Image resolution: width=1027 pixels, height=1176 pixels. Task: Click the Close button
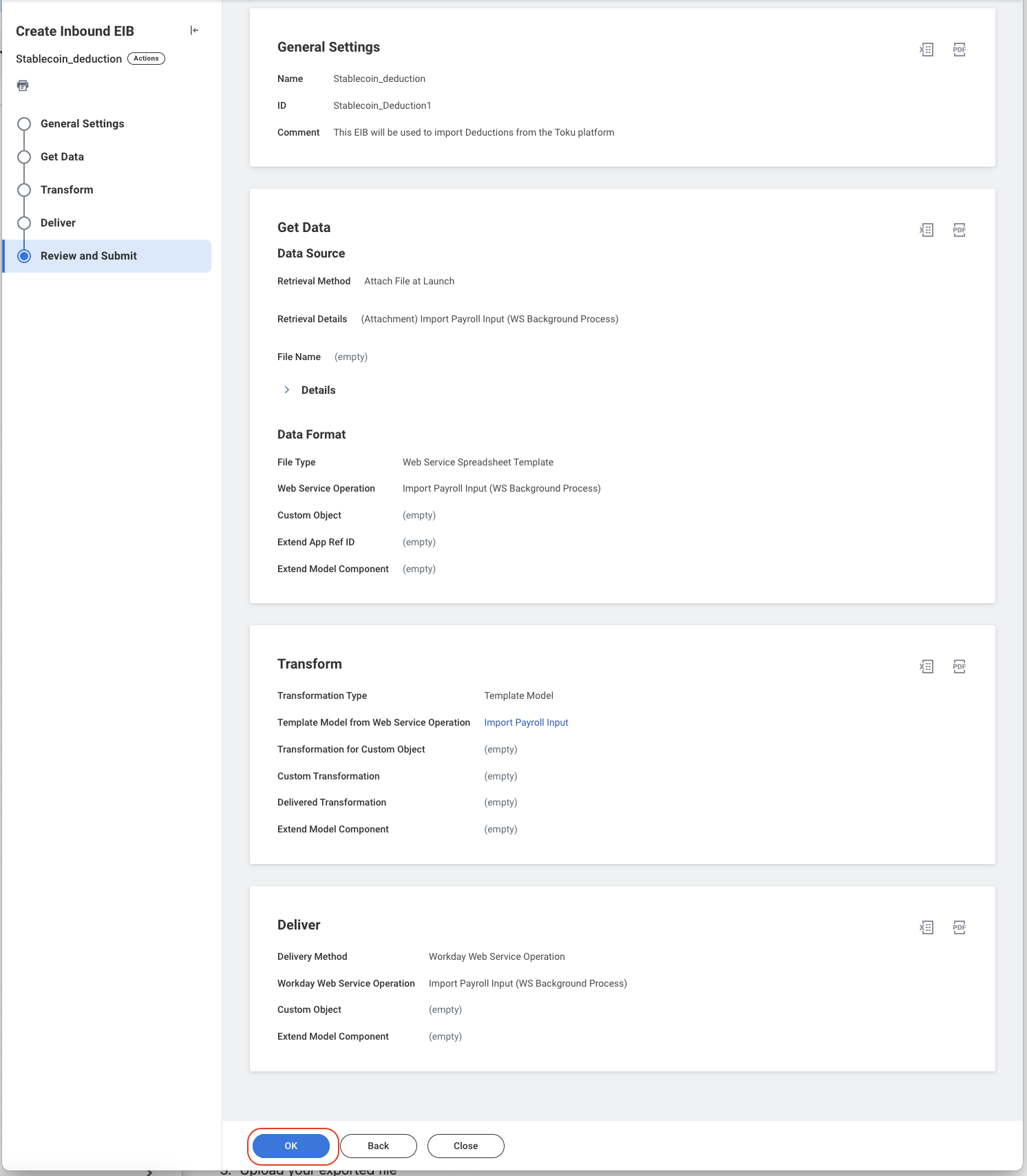coord(465,1146)
